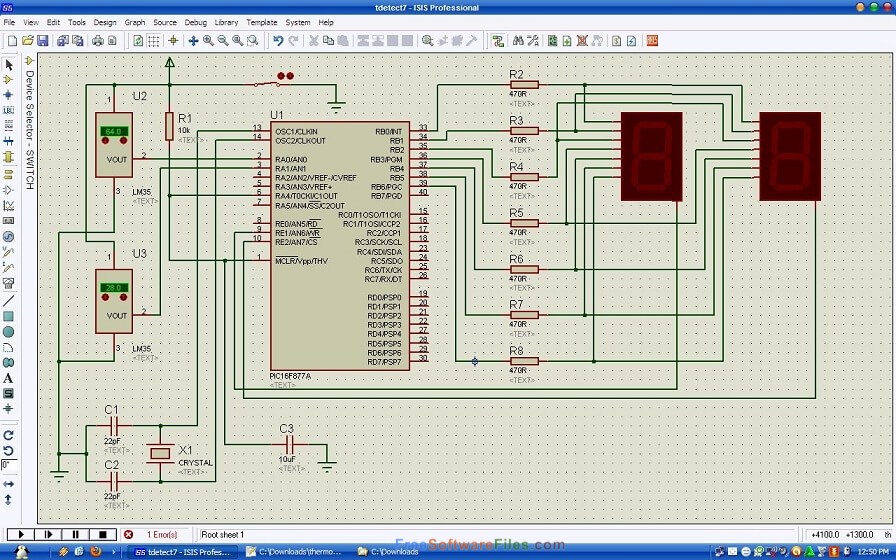The height and width of the screenshot is (560, 896).
Task: Click the horizontal mirror flip icon
Action: [8, 483]
